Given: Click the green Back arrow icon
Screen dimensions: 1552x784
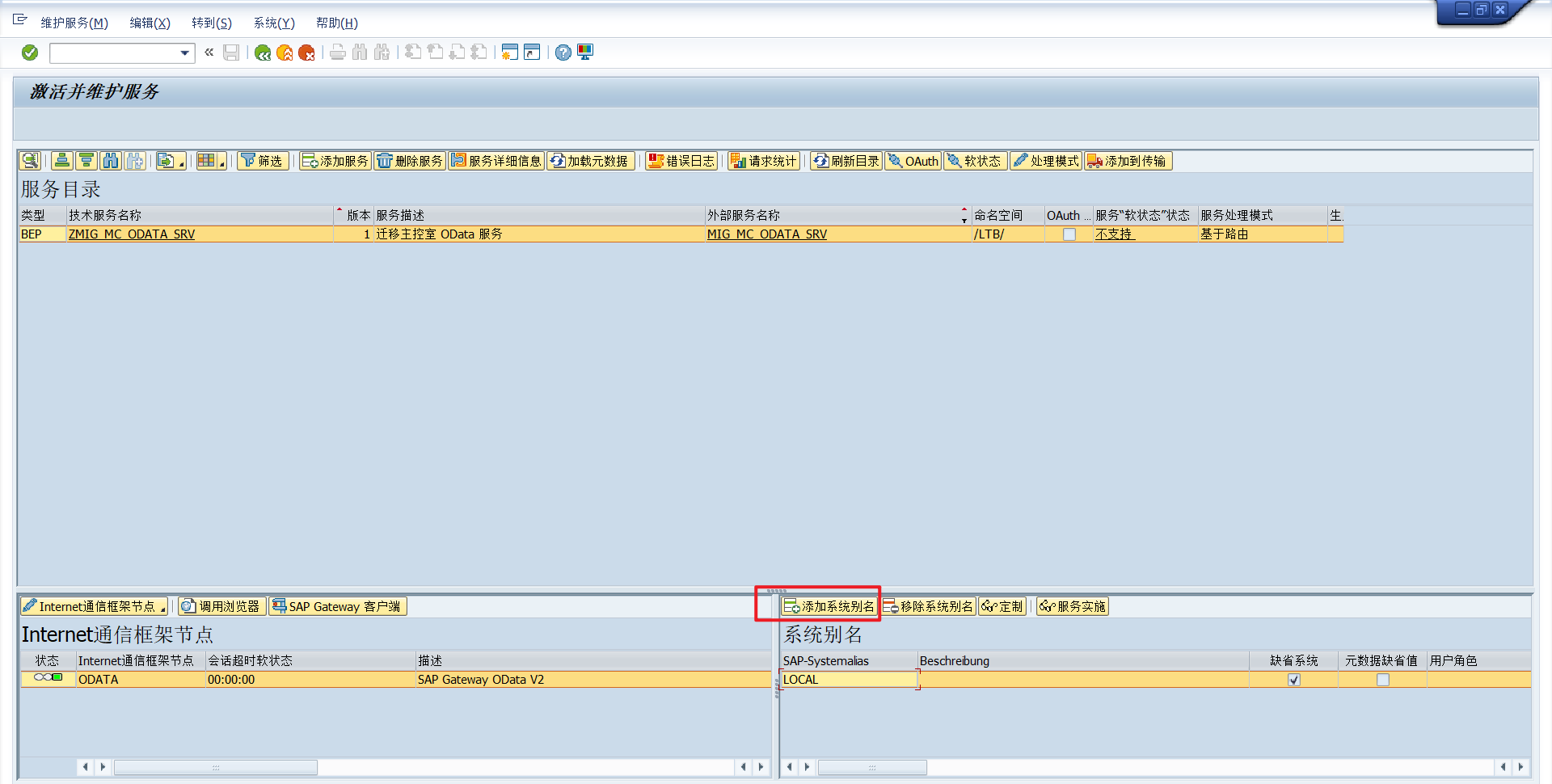Looking at the screenshot, I should tap(263, 53).
